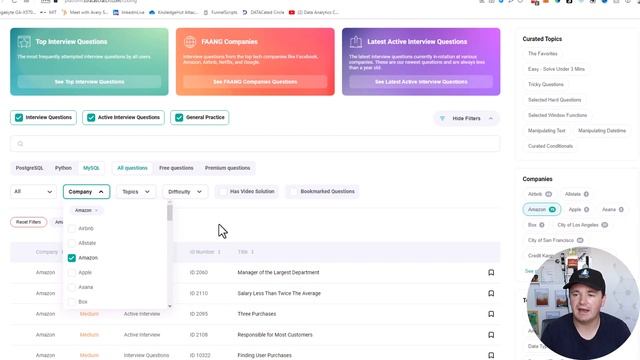Select Airbnb chip in Companies sidebar
Viewport: 640px width, 360px height.
540,194
